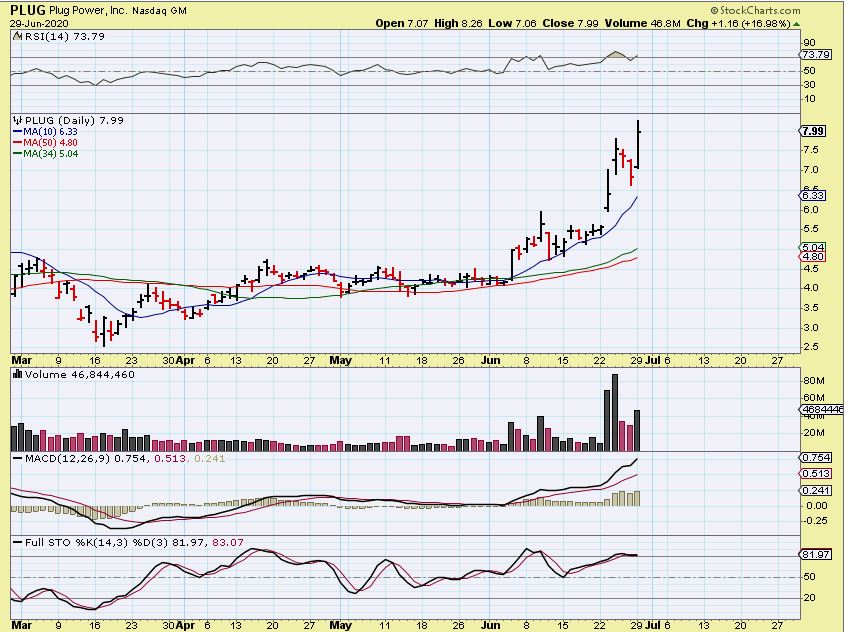
Task: Click the 0.754 MACD value tag on right
Action: (816, 457)
